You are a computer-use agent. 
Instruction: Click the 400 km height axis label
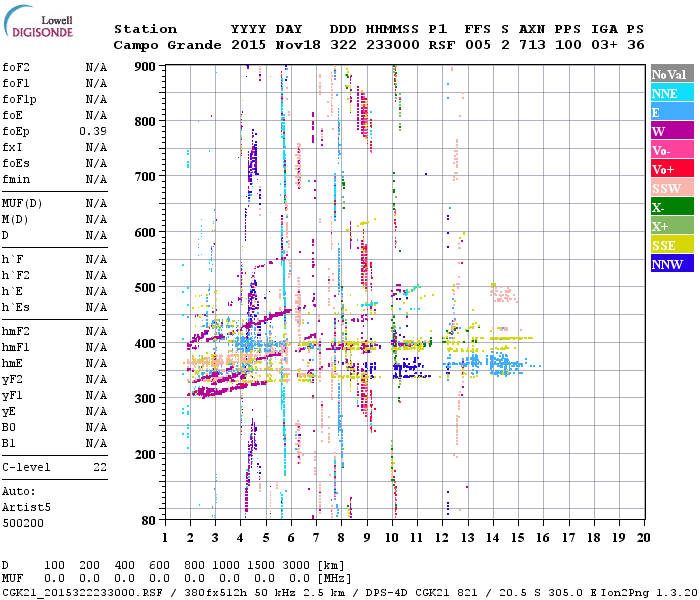point(145,343)
